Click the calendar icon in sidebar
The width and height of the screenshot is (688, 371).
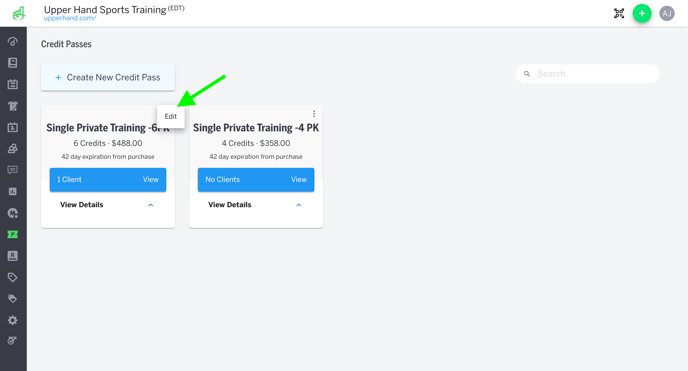coord(13,84)
